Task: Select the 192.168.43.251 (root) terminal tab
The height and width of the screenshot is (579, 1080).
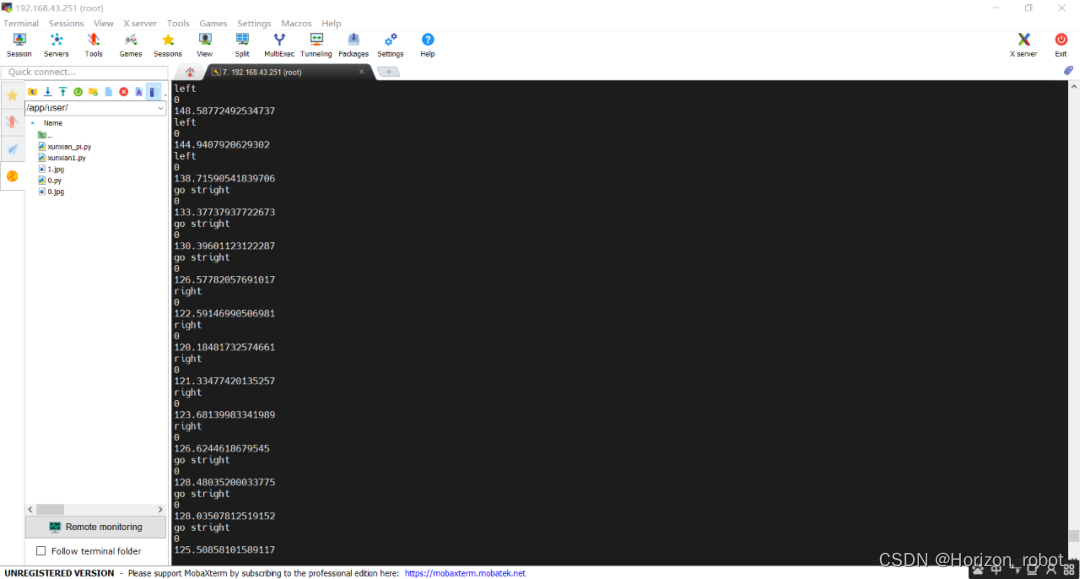Action: pos(287,72)
